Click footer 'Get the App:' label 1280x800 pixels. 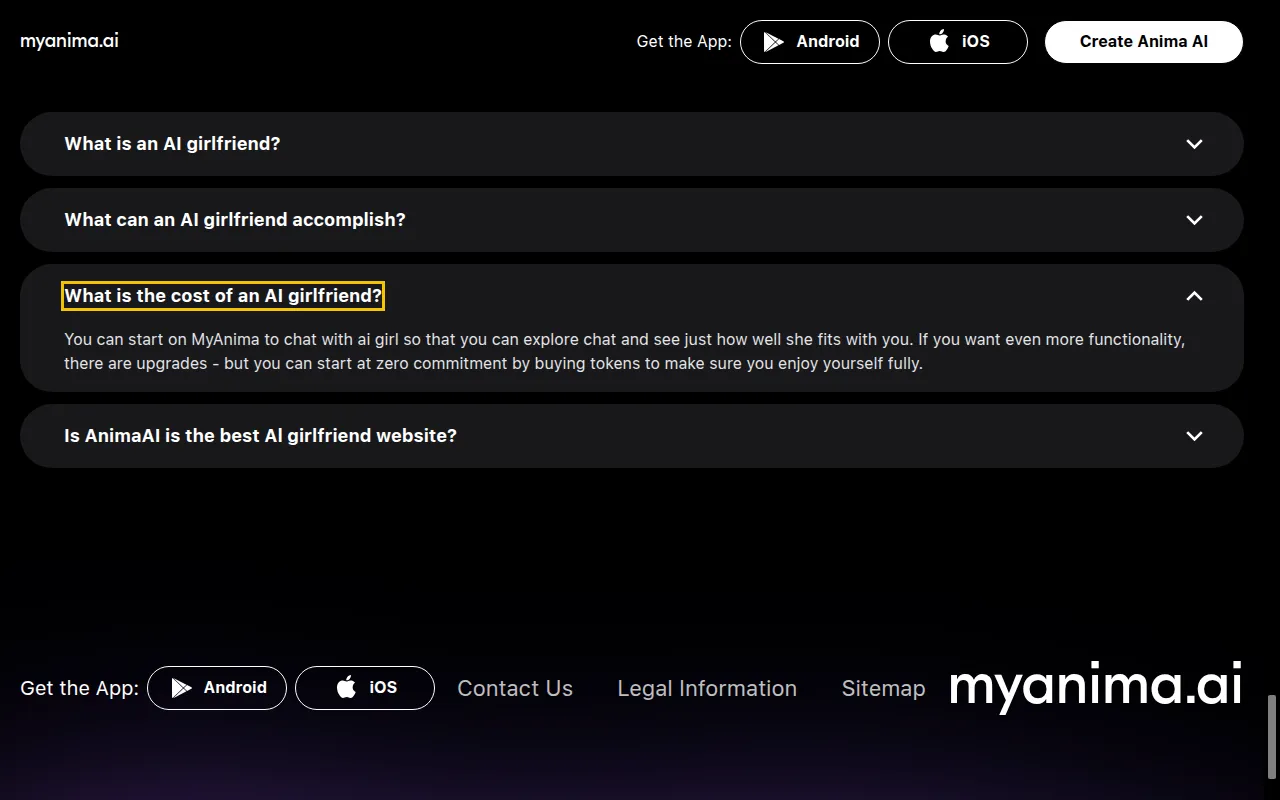pyautogui.click(x=79, y=688)
